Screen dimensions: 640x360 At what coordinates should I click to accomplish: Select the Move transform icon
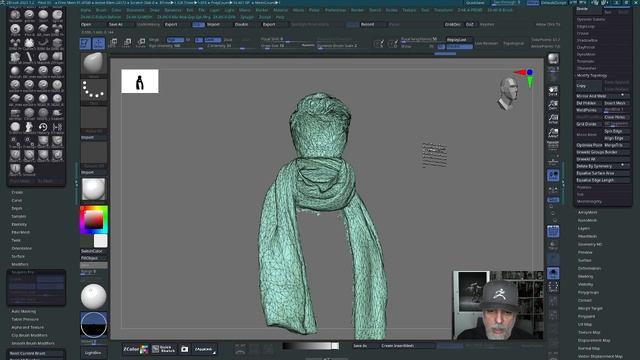pyautogui.click(x=113, y=42)
